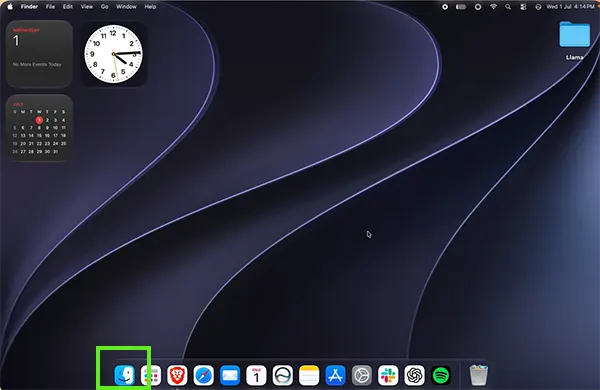Open Spotify from the Dock
The height and width of the screenshot is (390, 600).
pos(441,375)
